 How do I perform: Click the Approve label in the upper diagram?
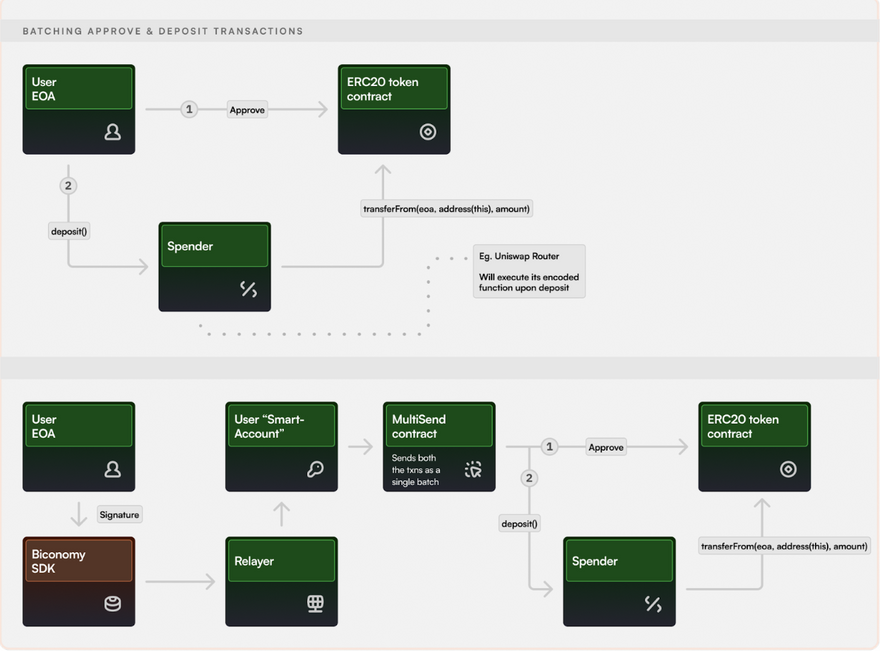[247, 110]
